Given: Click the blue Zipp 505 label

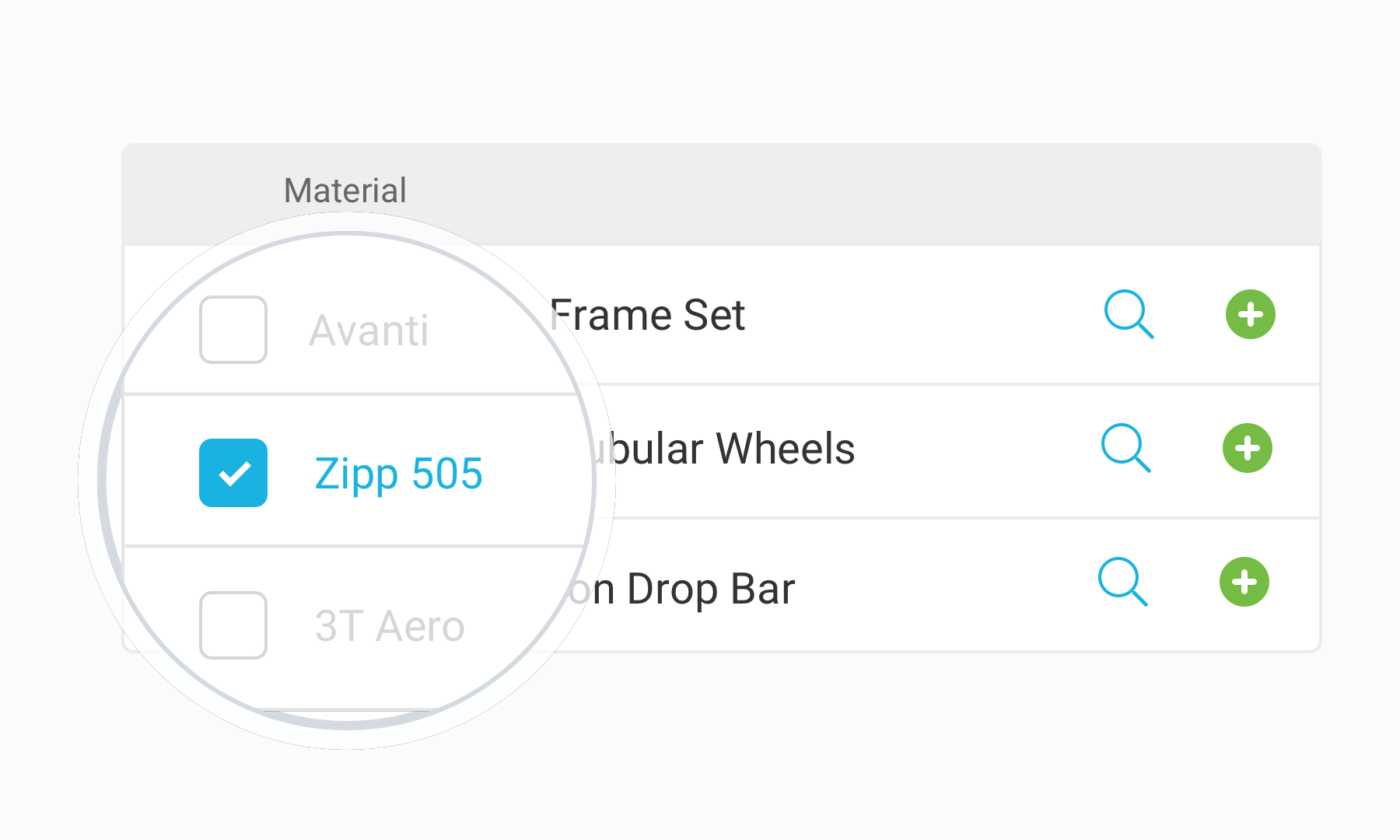Looking at the screenshot, I should pos(398,474).
